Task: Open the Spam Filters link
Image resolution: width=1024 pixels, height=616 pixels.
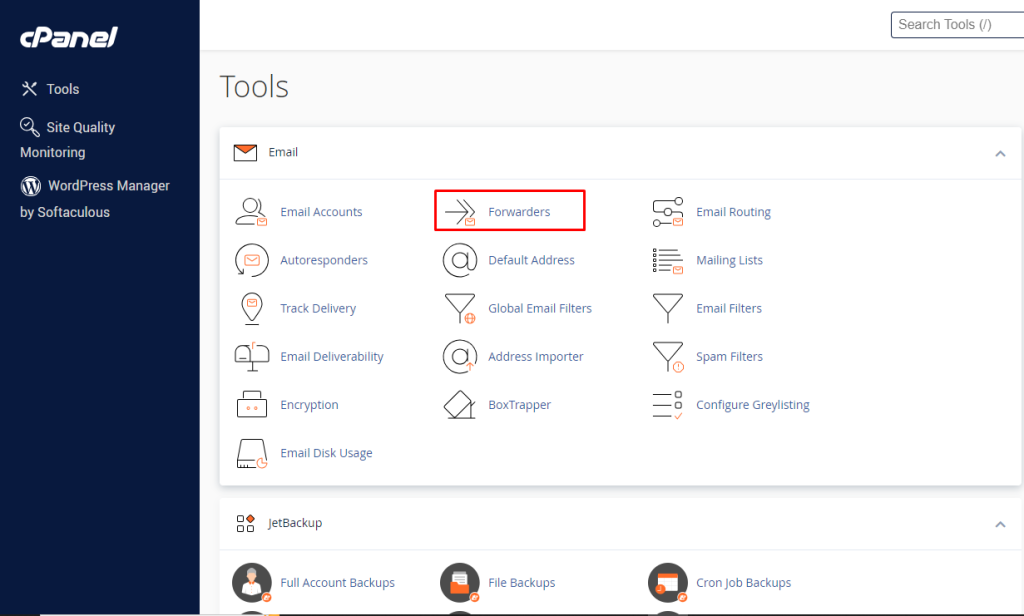Action: point(731,356)
